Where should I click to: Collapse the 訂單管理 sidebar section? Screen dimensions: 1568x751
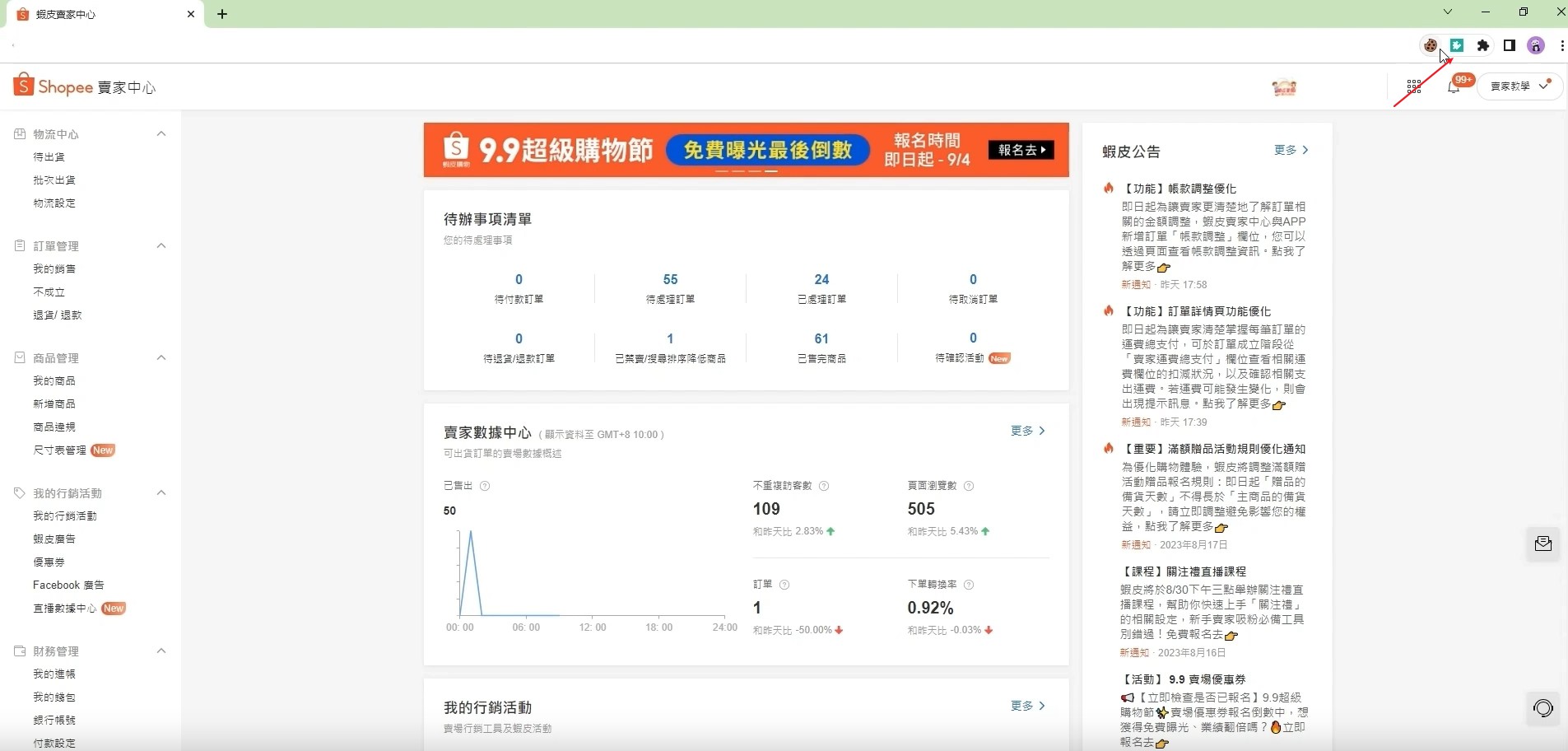[x=161, y=245]
